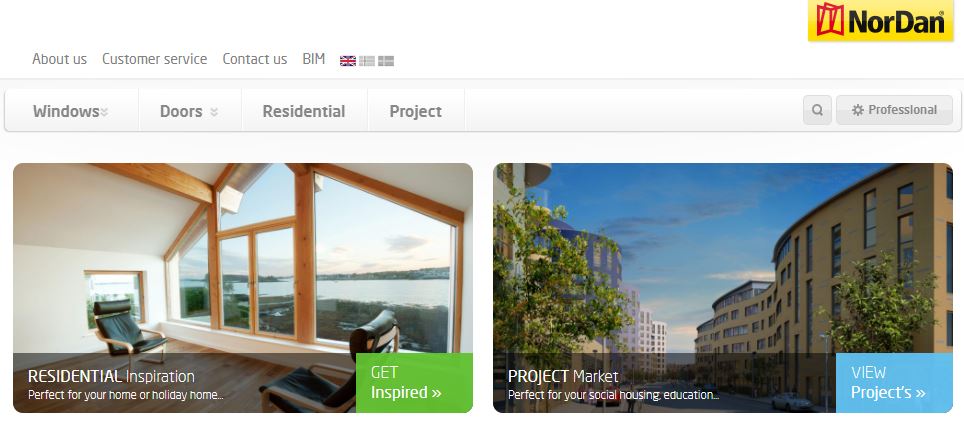Open the About us page
The height and width of the screenshot is (429, 964).
click(x=60, y=59)
